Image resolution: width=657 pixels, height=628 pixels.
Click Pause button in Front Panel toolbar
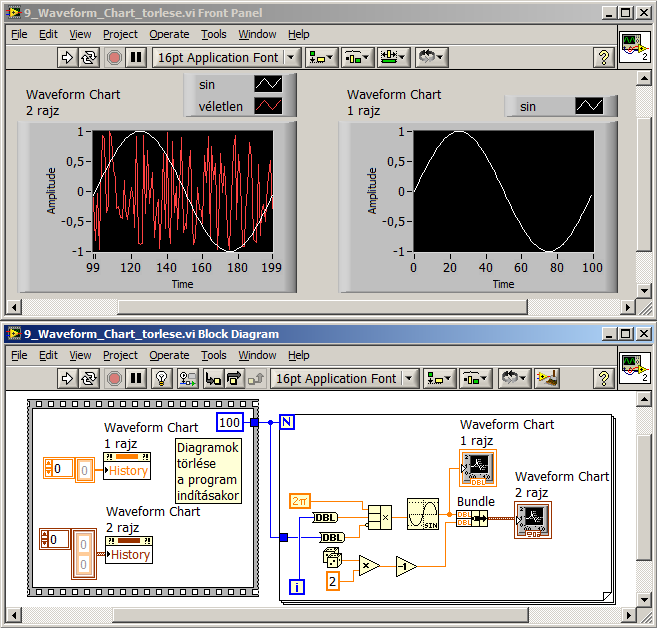pyautogui.click(x=136, y=57)
